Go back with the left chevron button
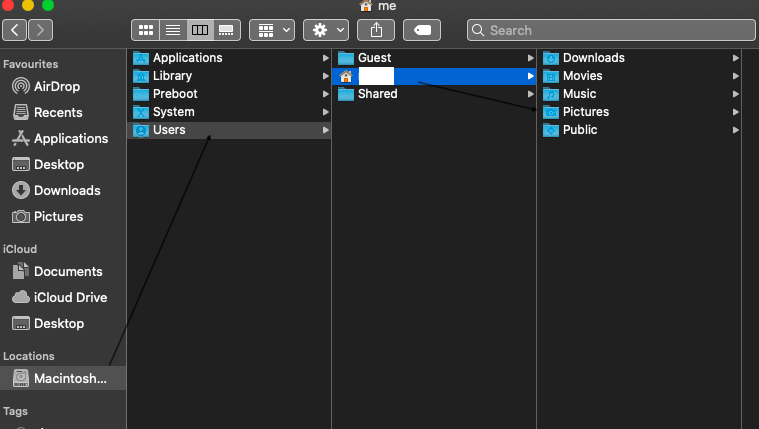The height and width of the screenshot is (429, 759). (x=15, y=30)
